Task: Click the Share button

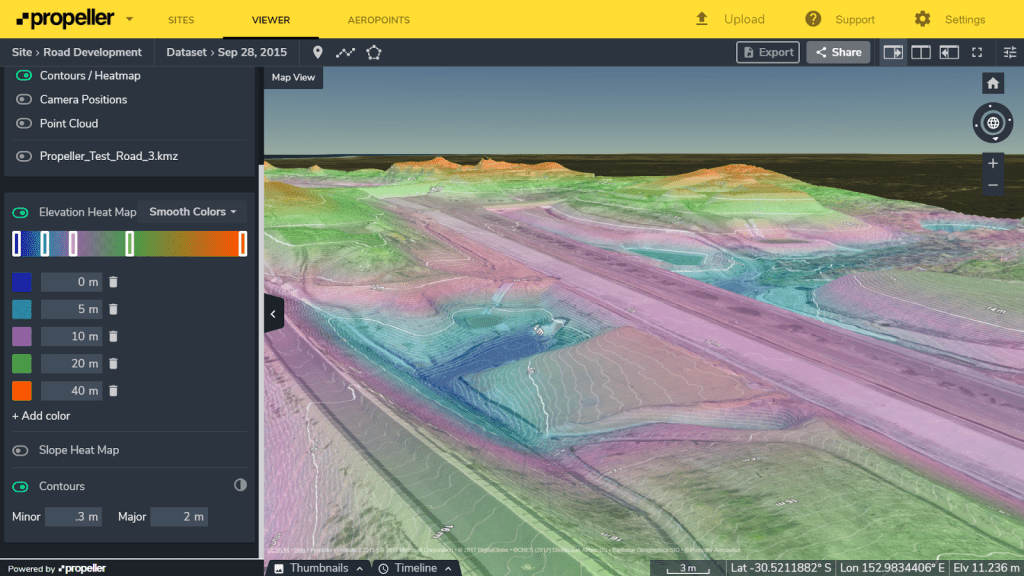Action: click(838, 52)
